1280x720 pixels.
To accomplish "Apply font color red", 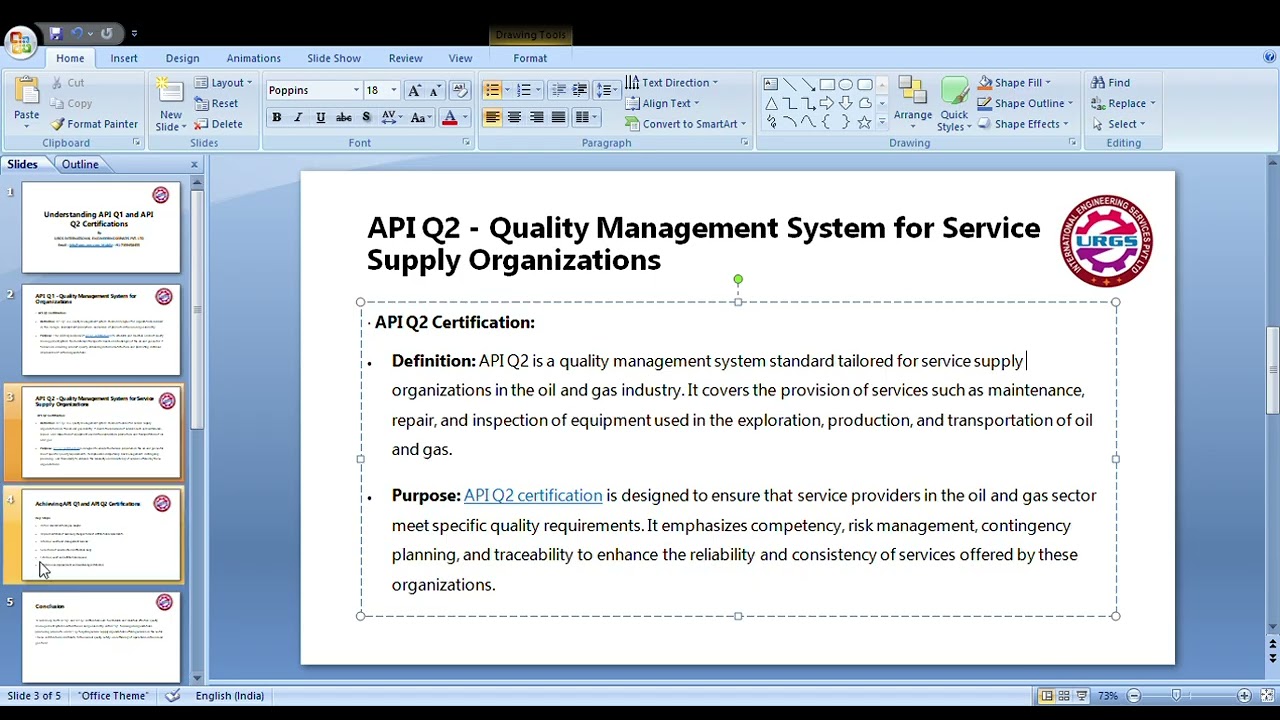I will pos(450,118).
